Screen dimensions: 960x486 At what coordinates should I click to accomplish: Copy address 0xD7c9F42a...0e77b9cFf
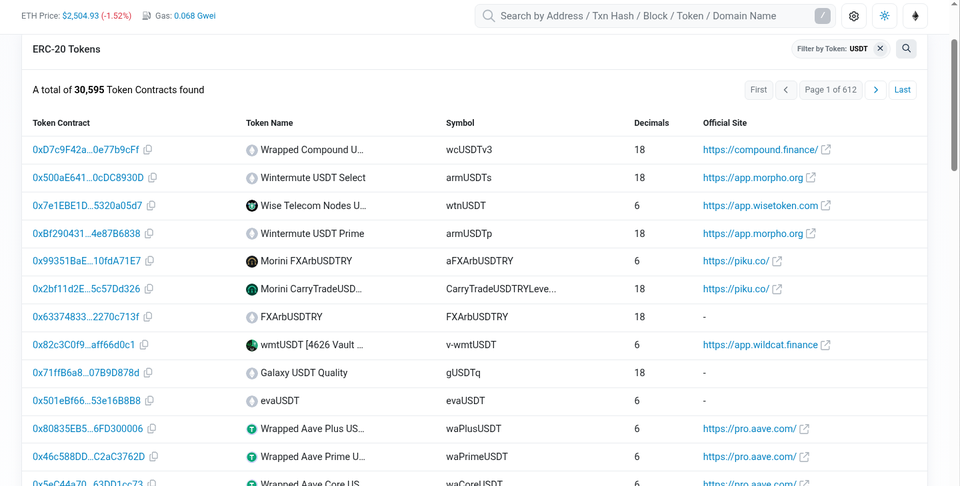click(148, 150)
